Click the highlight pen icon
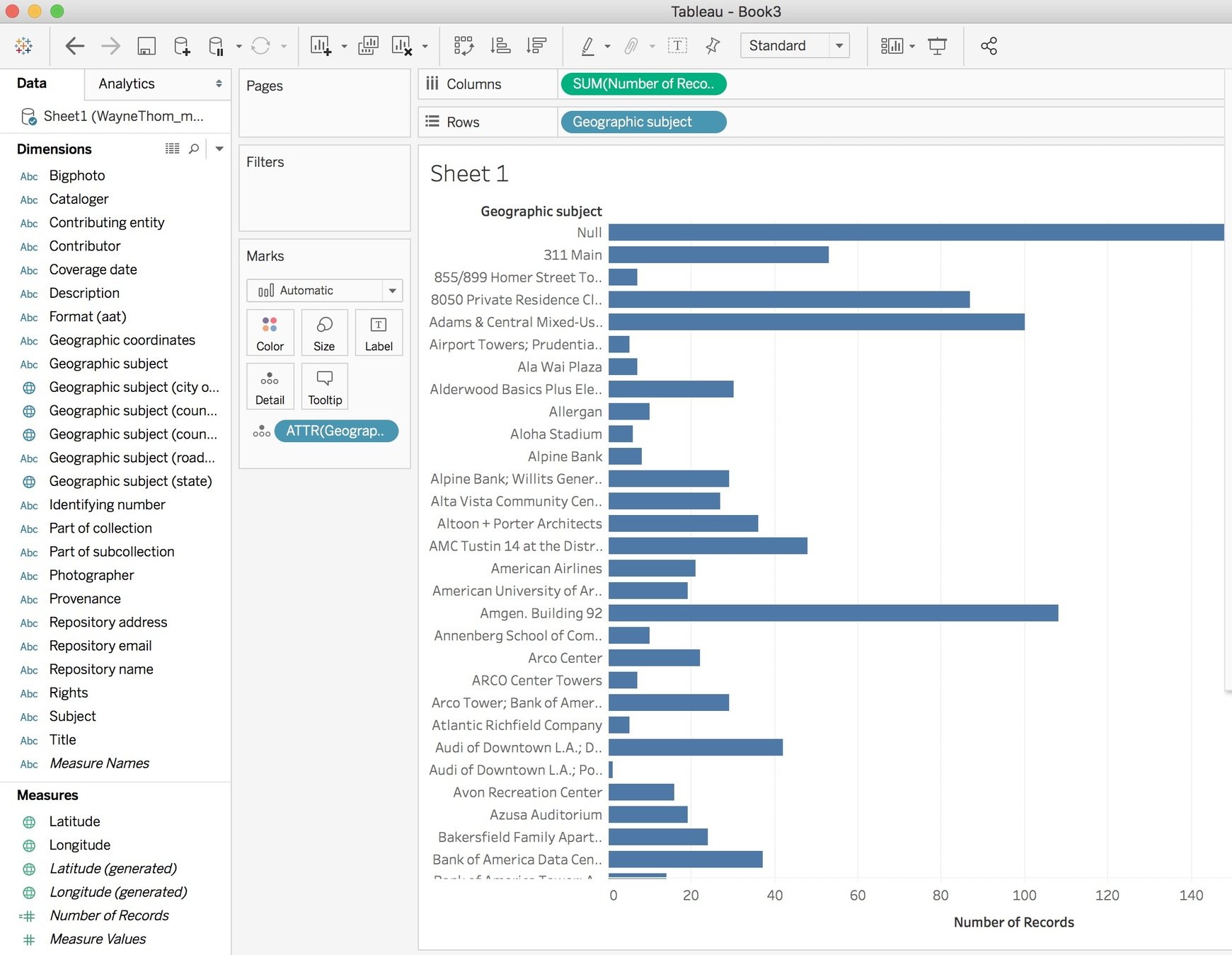 [587, 46]
